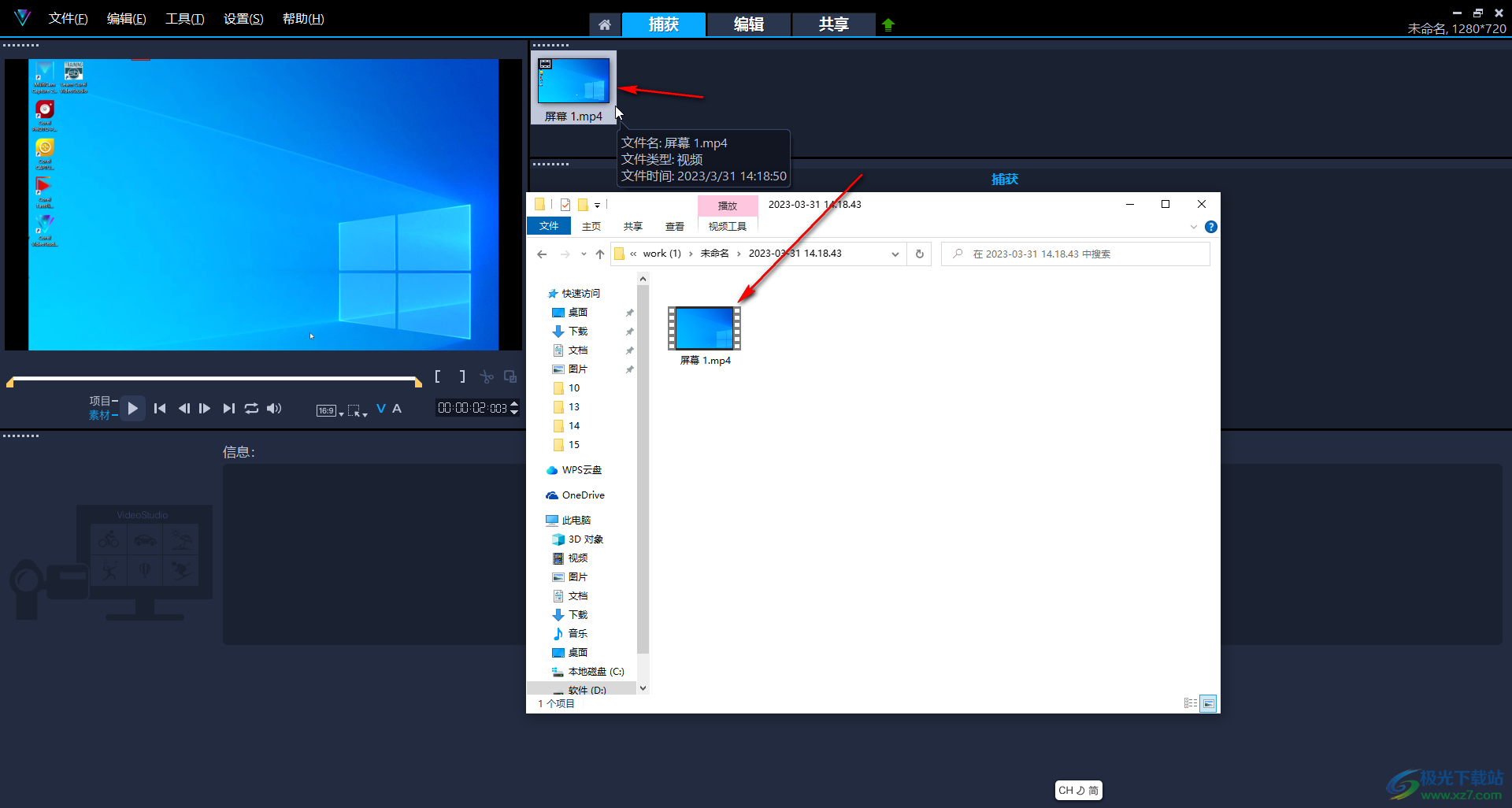Open the system volume control

pos(274,408)
